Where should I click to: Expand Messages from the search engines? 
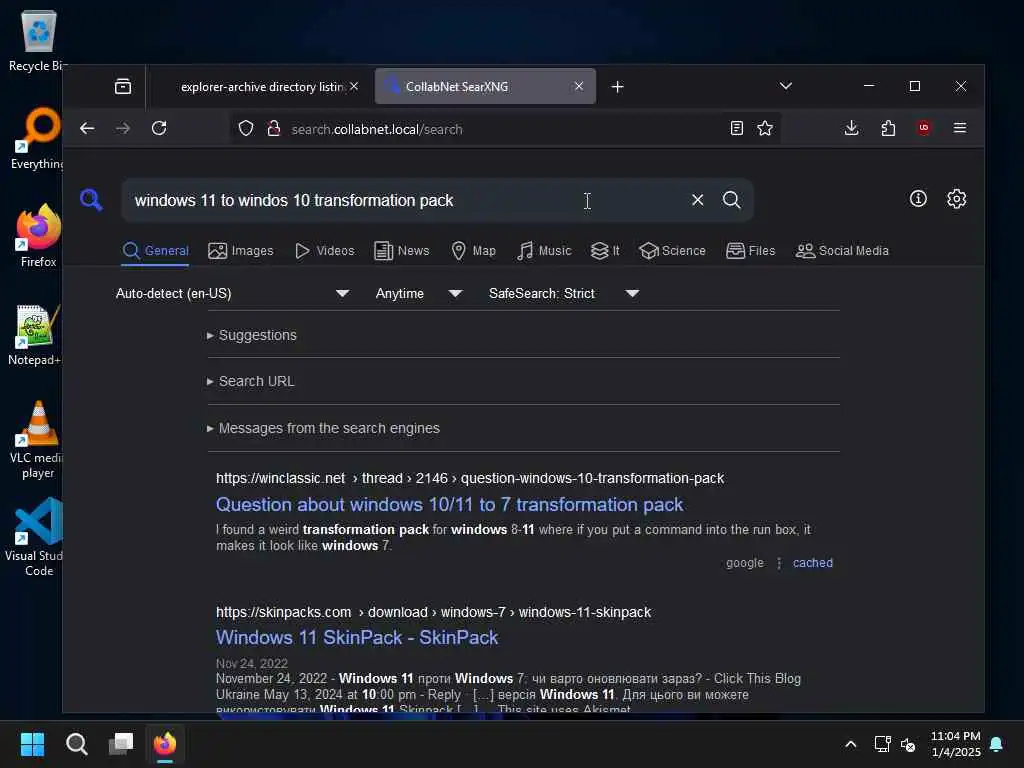324,428
